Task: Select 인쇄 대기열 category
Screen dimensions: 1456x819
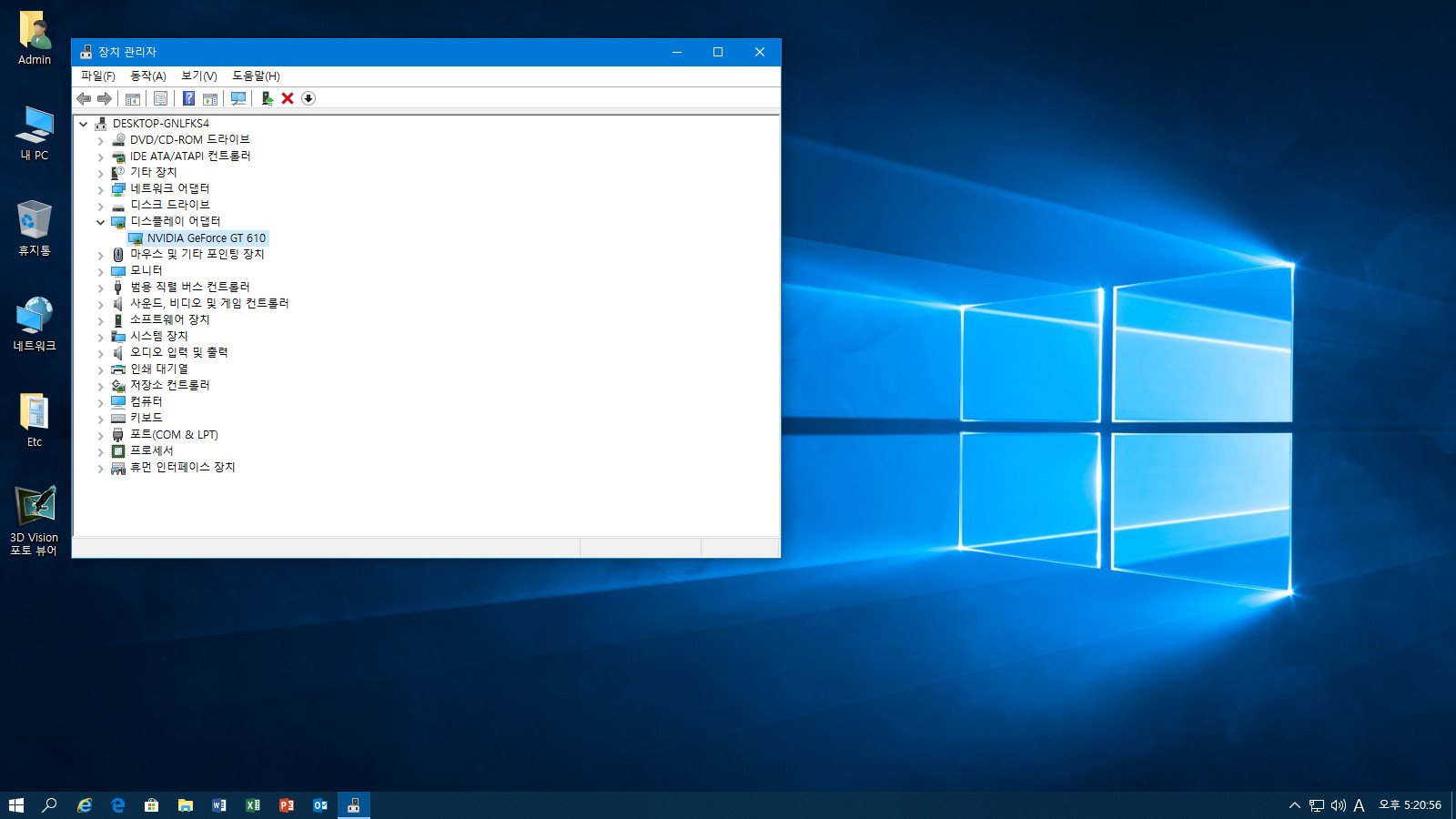Action: 158,369
